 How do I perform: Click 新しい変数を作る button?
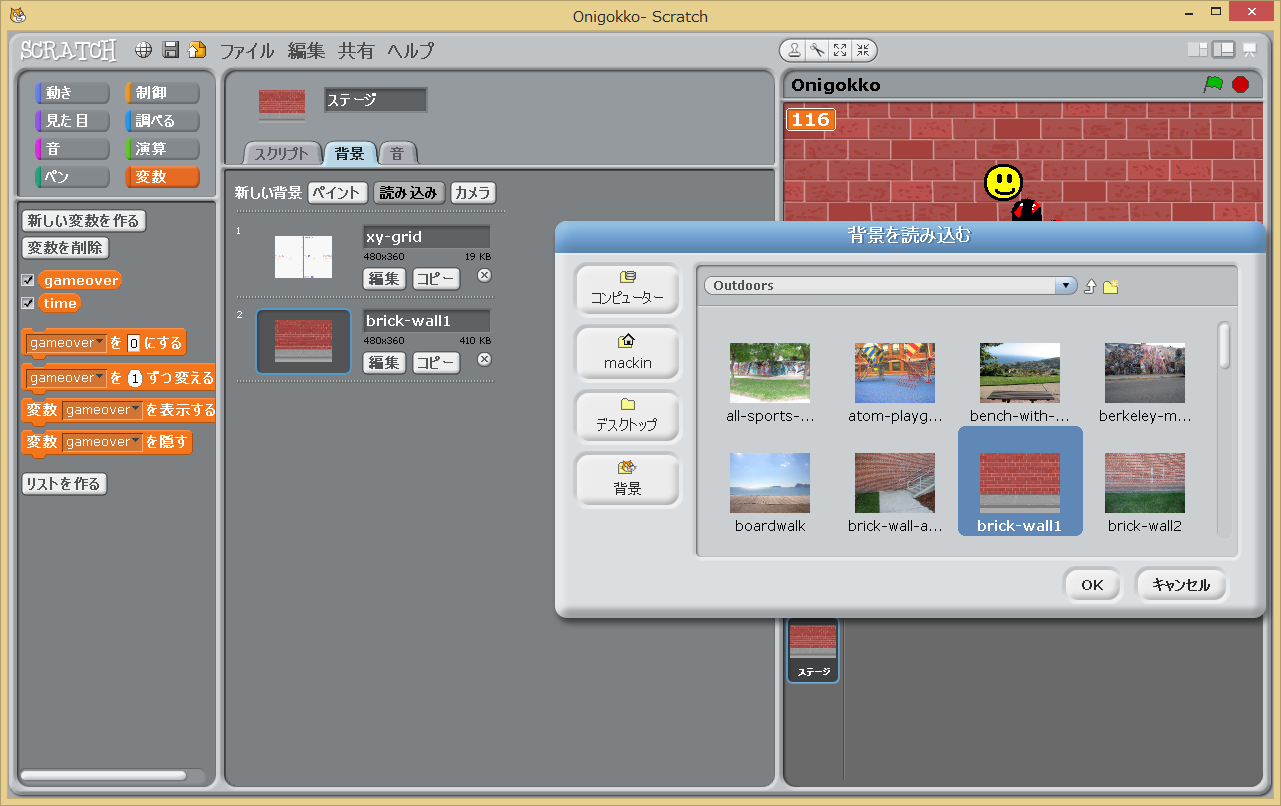84,221
